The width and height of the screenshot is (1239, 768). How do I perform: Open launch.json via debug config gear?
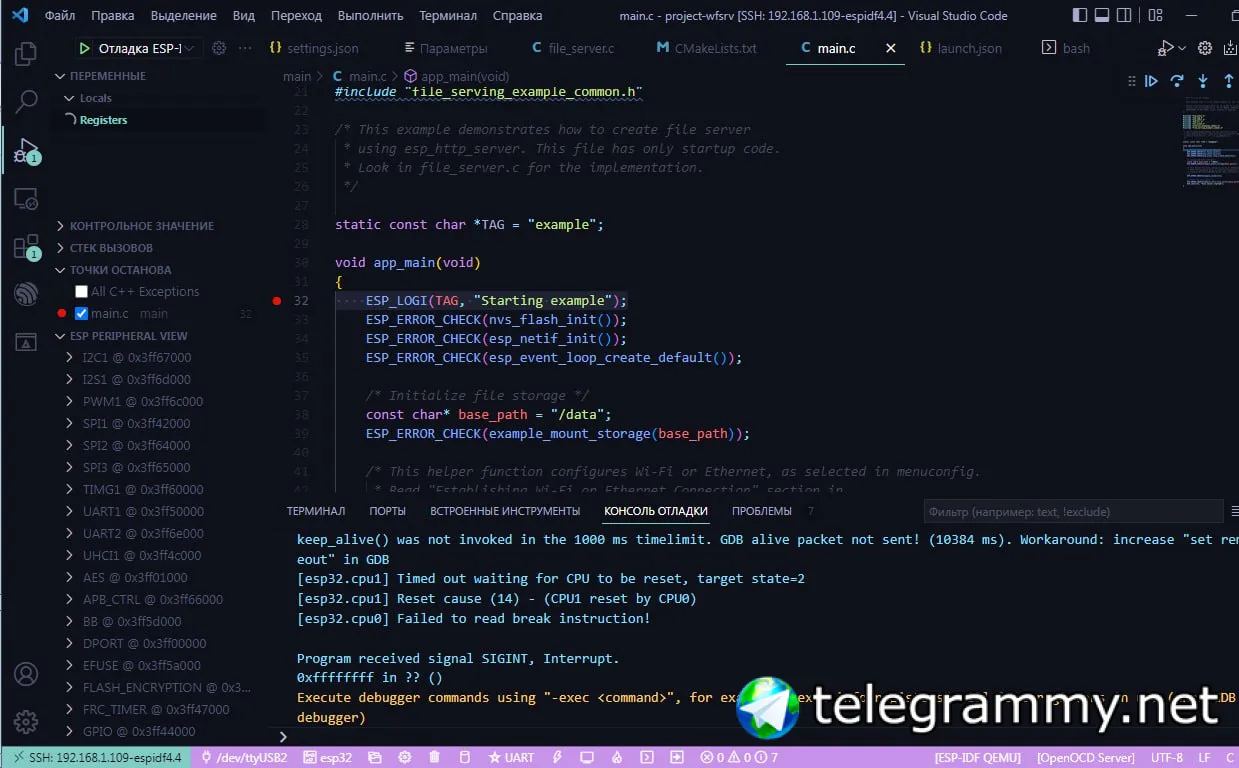[219, 48]
